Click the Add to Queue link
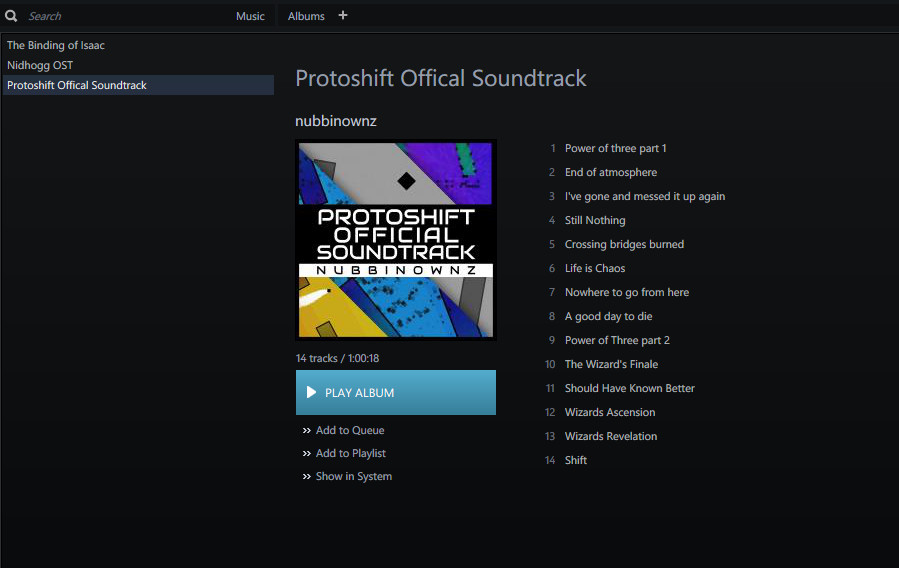899x568 pixels. (x=350, y=431)
